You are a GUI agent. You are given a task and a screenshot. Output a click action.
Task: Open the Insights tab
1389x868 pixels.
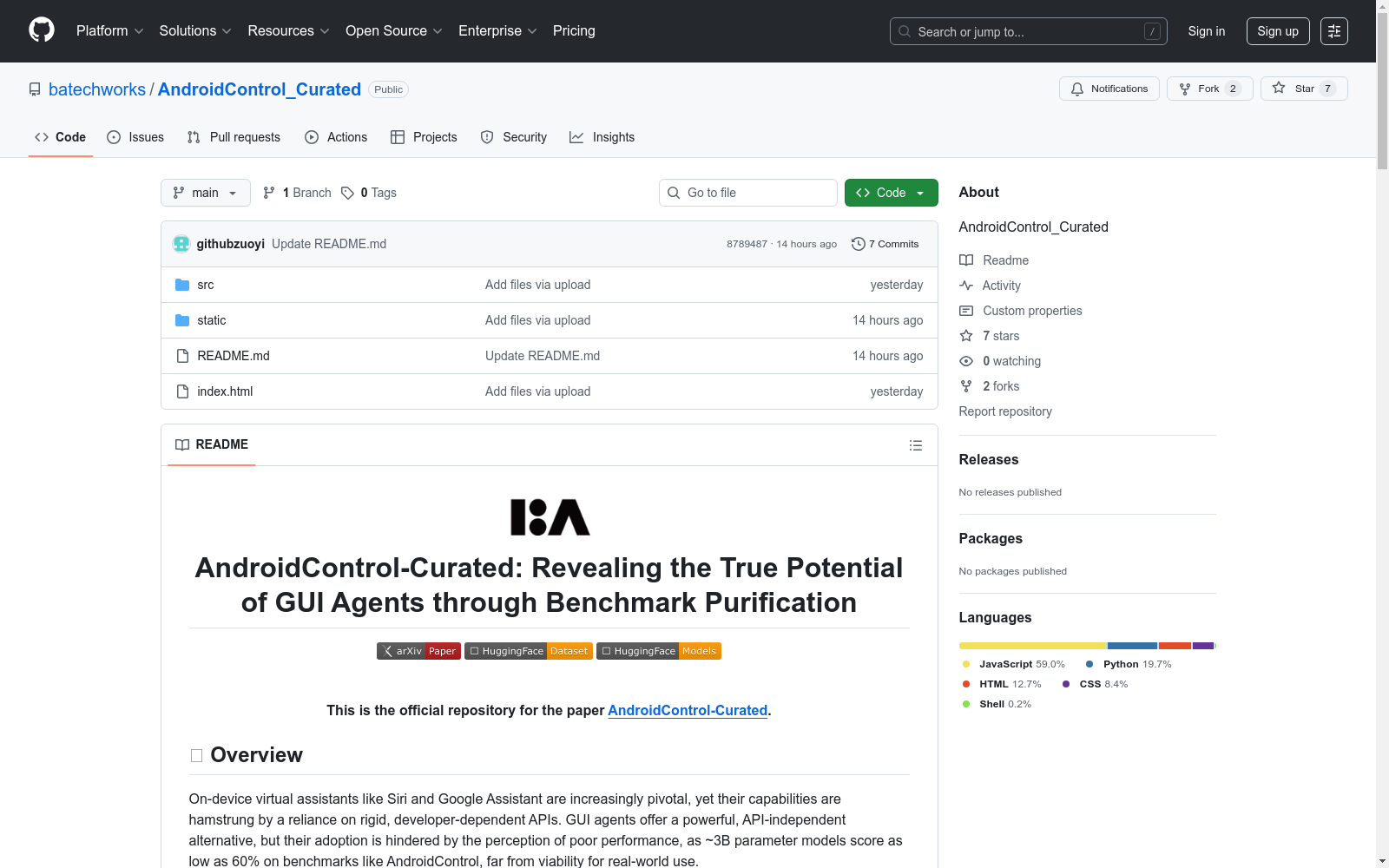point(602,137)
